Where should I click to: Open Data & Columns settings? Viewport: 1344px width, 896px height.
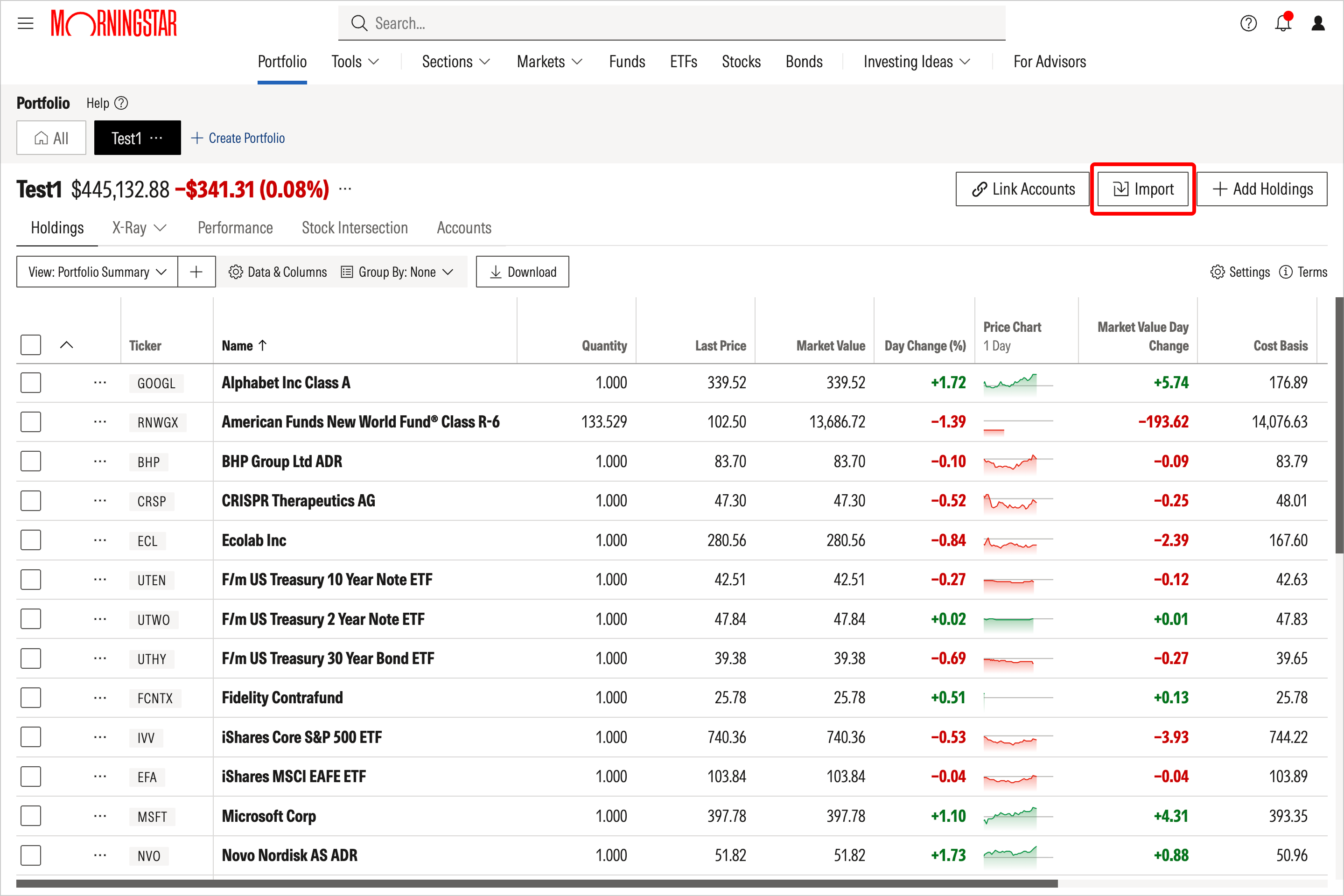click(x=278, y=272)
